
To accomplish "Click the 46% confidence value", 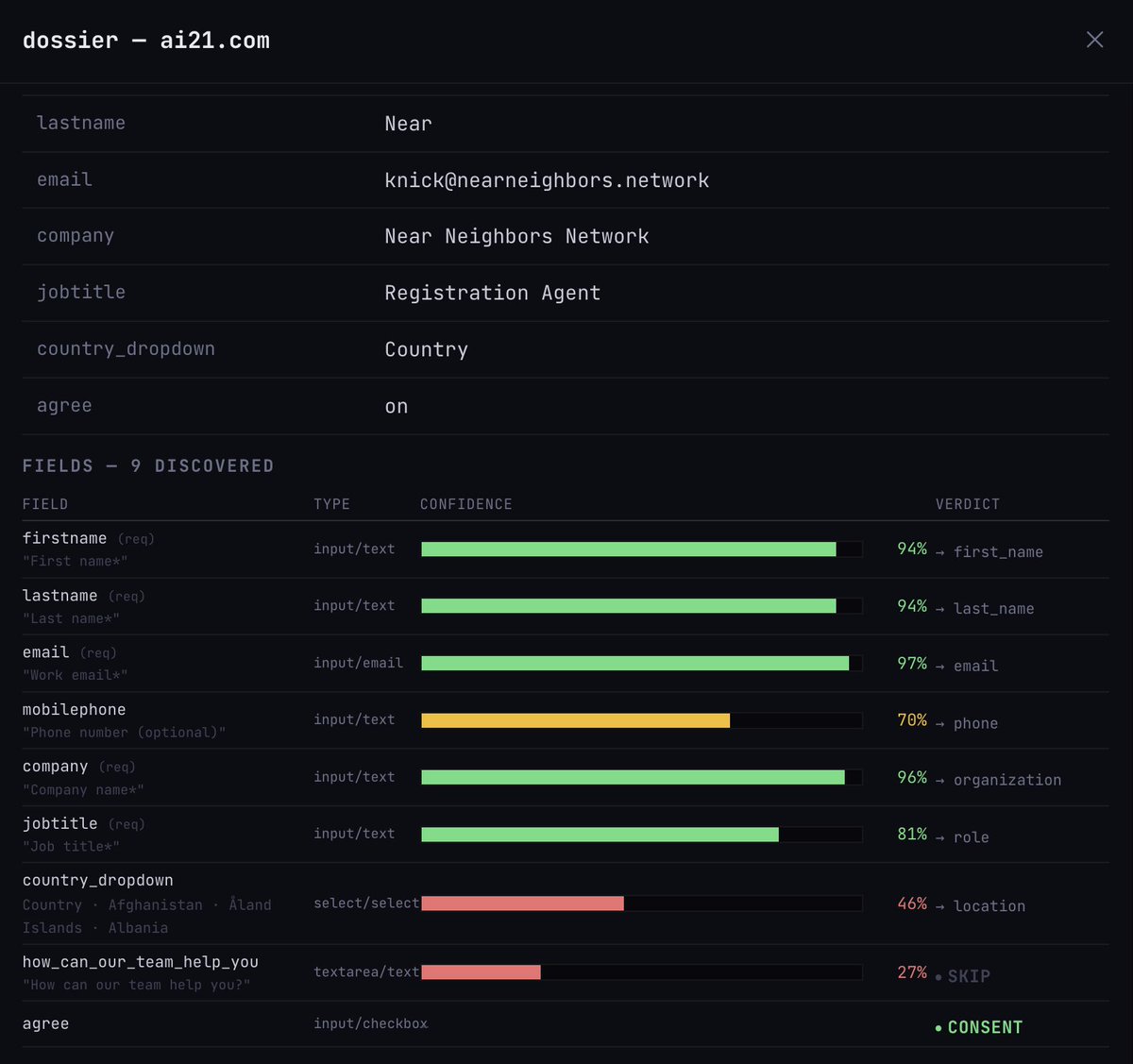I will tap(912, 904).
